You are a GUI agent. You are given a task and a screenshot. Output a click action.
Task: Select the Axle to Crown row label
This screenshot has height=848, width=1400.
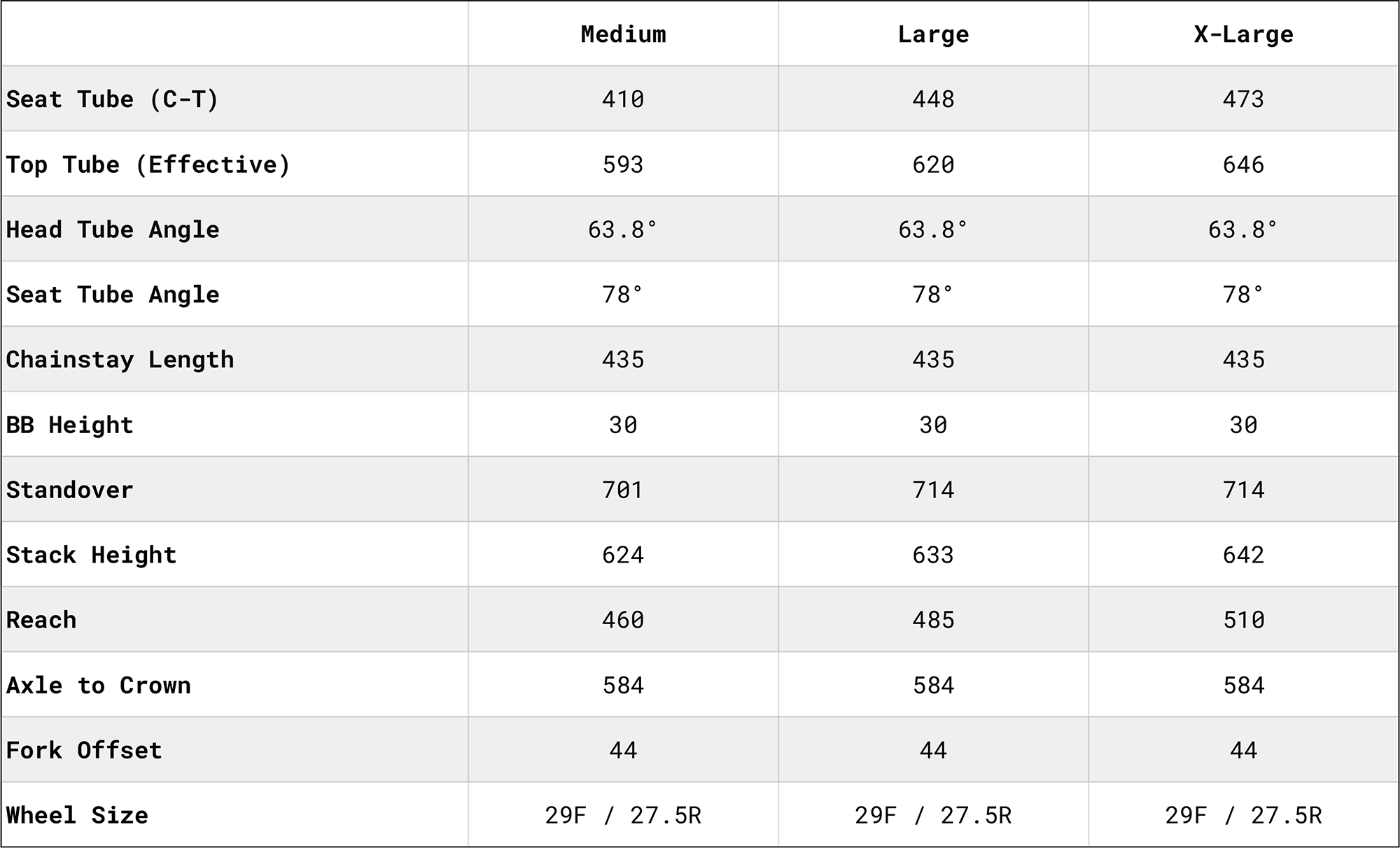99,685
